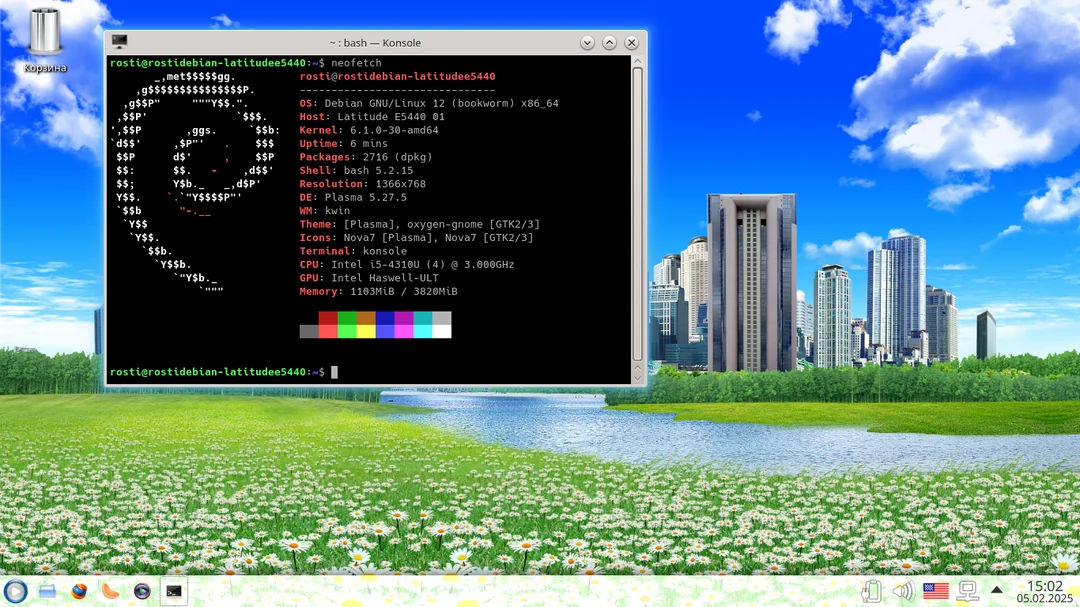The height and width of the screenshot is (607, 1080).
Task: Click the Konsole title bar text
Action: [x=375, y=43]
